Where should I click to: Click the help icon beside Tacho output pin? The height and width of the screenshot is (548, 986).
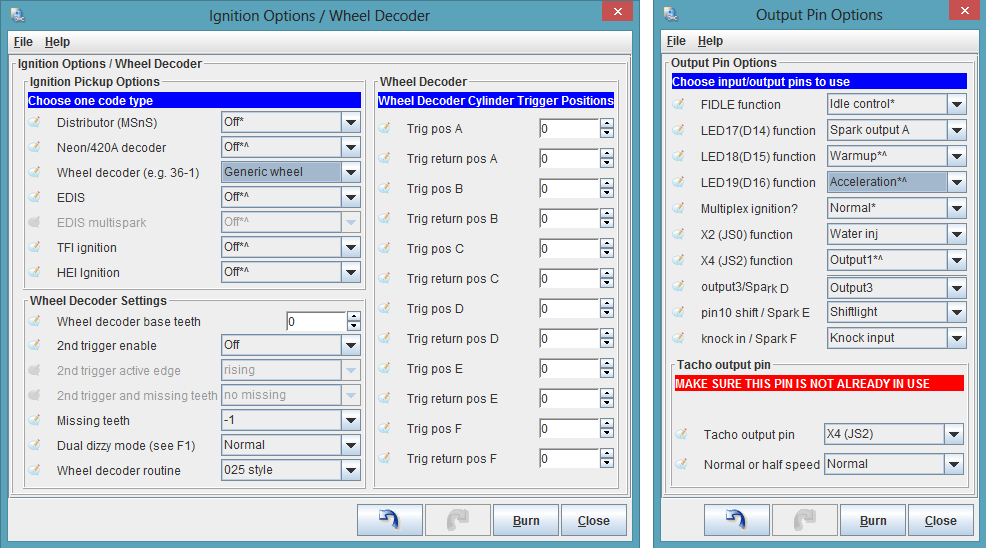tap(682, 433)
